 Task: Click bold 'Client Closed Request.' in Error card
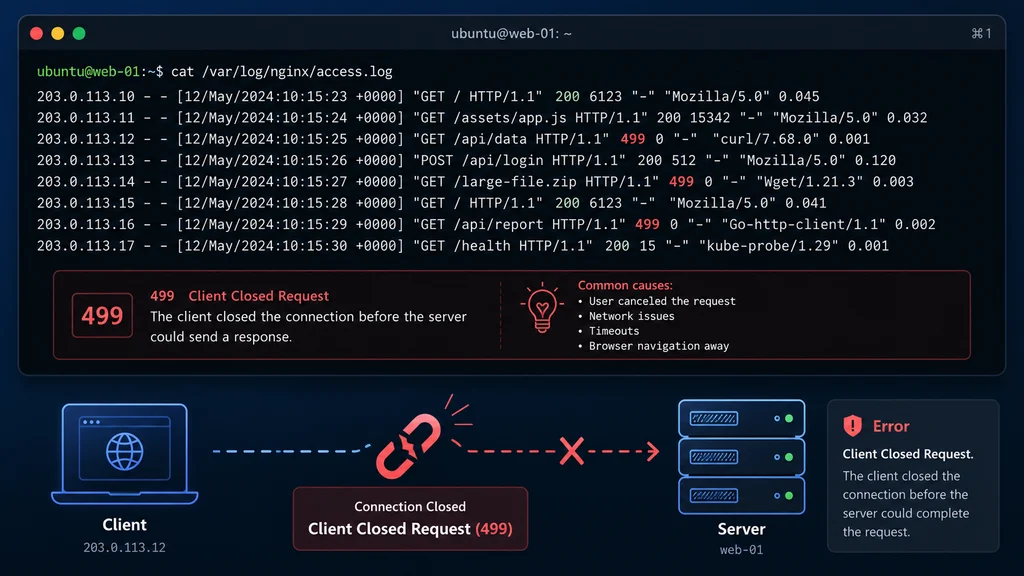[908, 454]
